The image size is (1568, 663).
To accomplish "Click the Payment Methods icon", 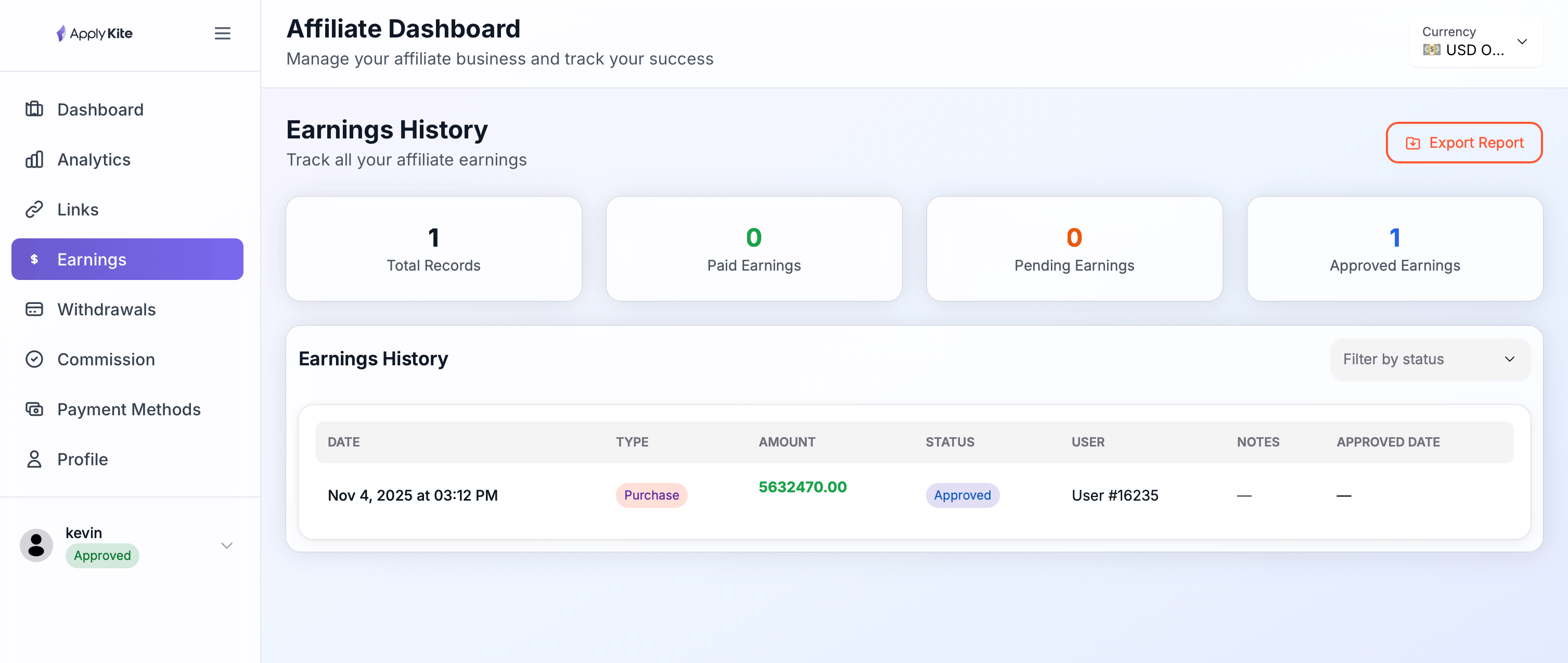I will [34, 409].
